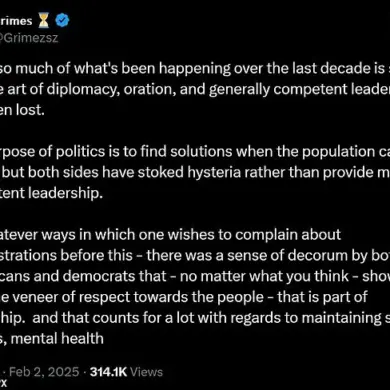This screenshot has width=390, height=390.
Task: Click the final line "mental health"
Action: point(52,338)
